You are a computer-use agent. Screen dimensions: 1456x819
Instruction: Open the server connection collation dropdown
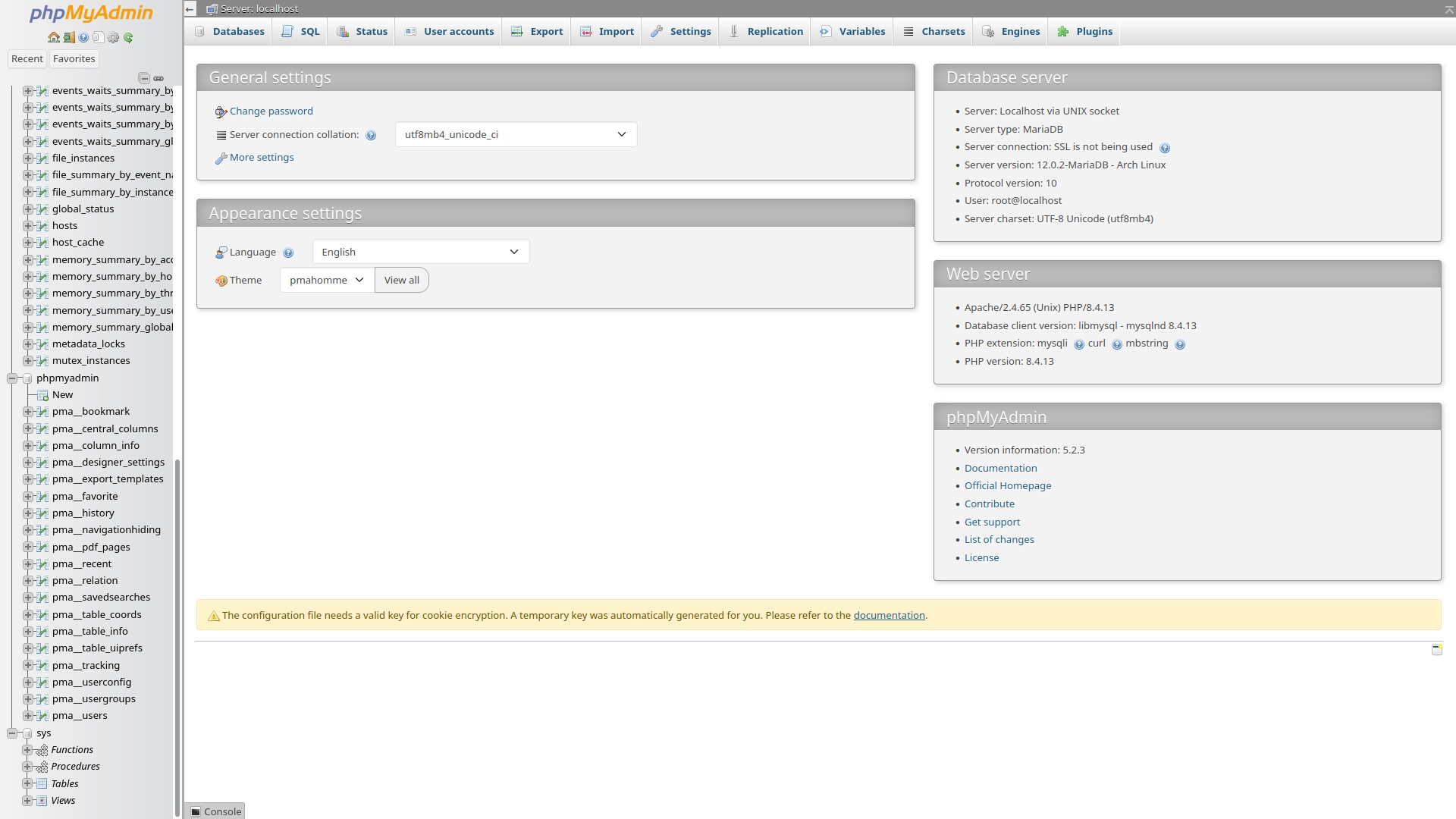(515, 134)
